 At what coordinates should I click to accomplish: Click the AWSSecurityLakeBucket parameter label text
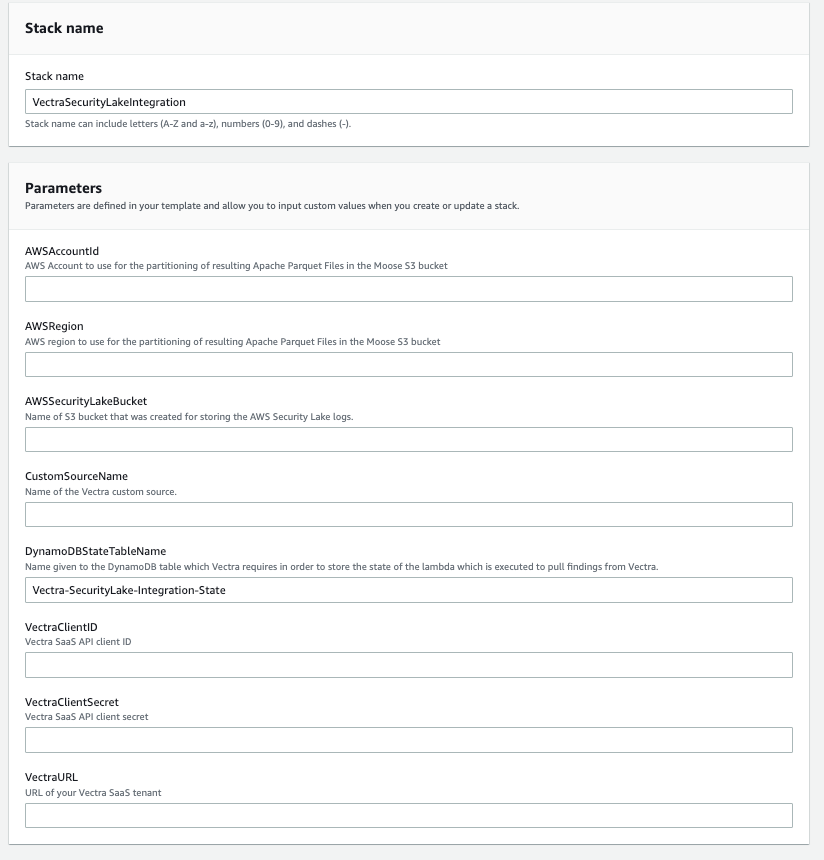pyautogui.click(x=86, y=401)
